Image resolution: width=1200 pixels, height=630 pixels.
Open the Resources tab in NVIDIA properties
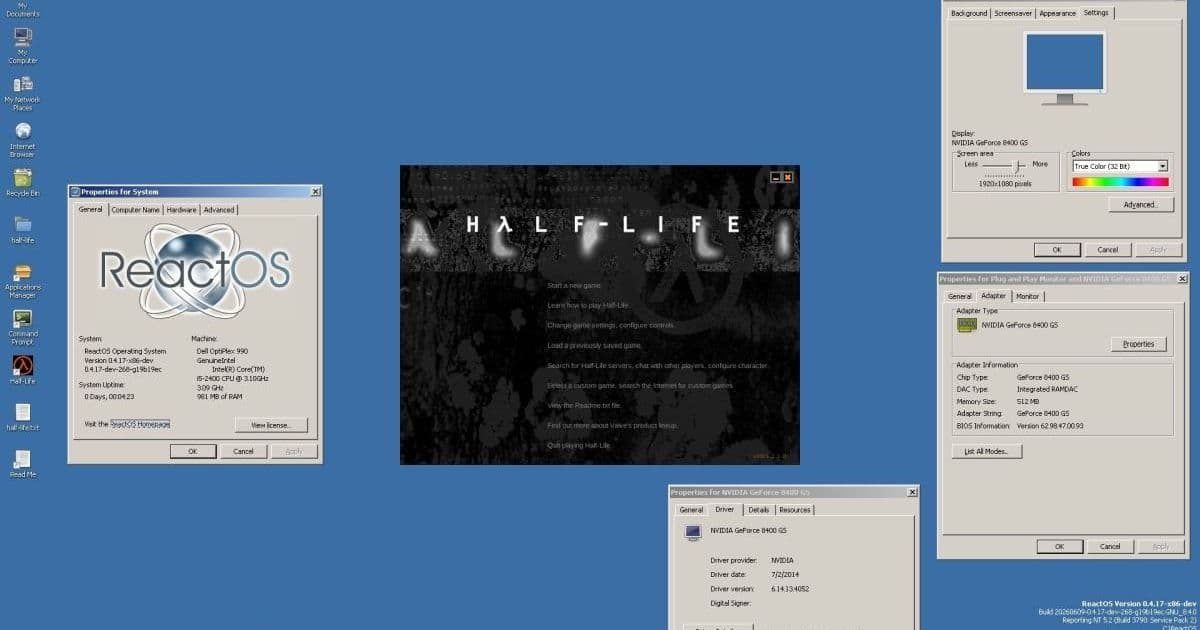pos(795,510)
